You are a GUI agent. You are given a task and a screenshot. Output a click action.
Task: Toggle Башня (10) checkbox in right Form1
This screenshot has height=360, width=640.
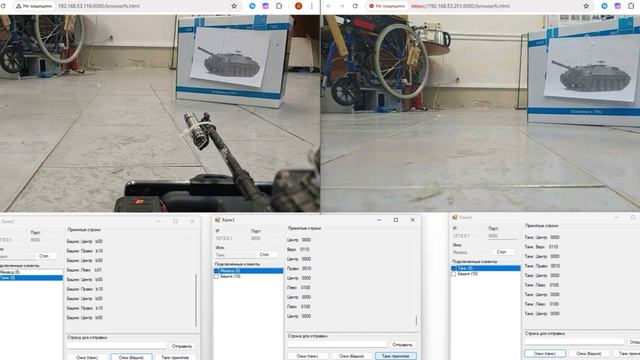(454, 274)
